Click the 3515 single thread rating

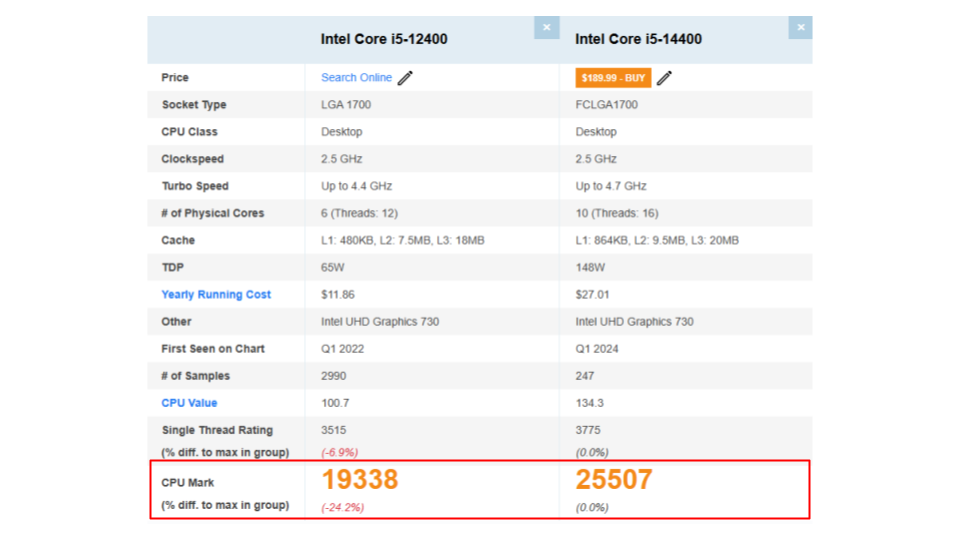(x=334, y=430)
